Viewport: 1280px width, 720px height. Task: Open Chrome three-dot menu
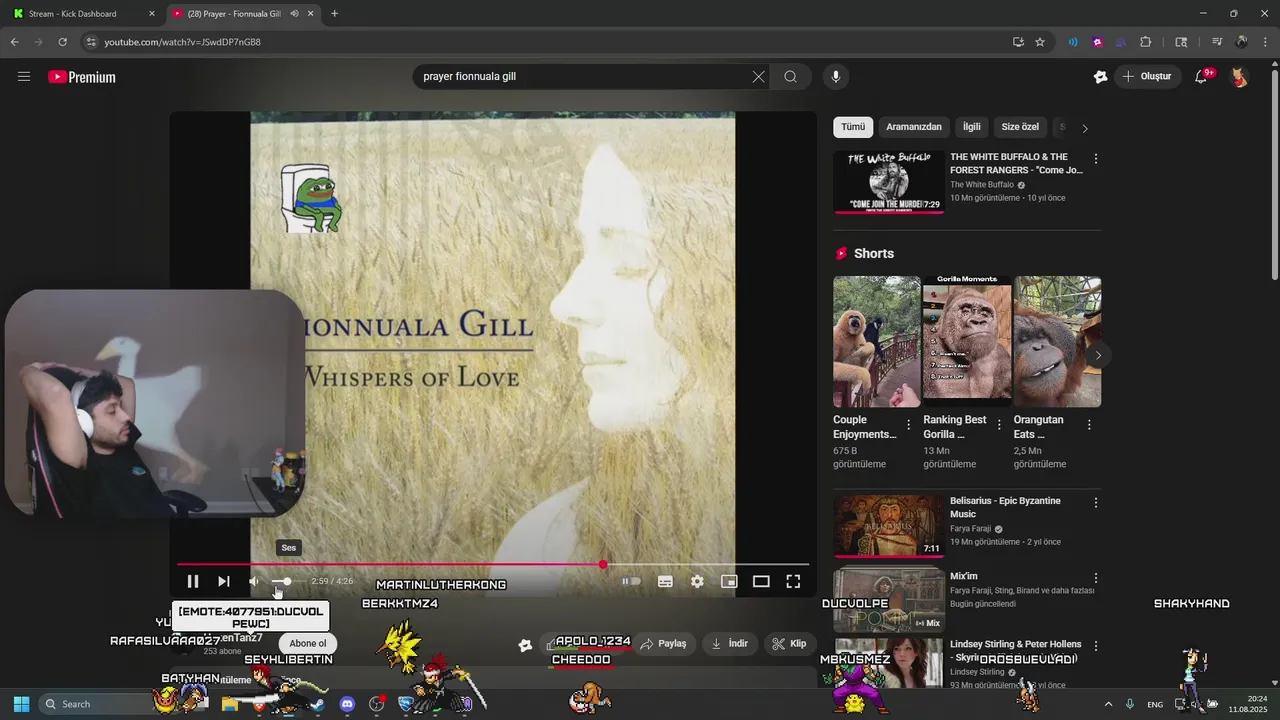[x=1265, y=42]
